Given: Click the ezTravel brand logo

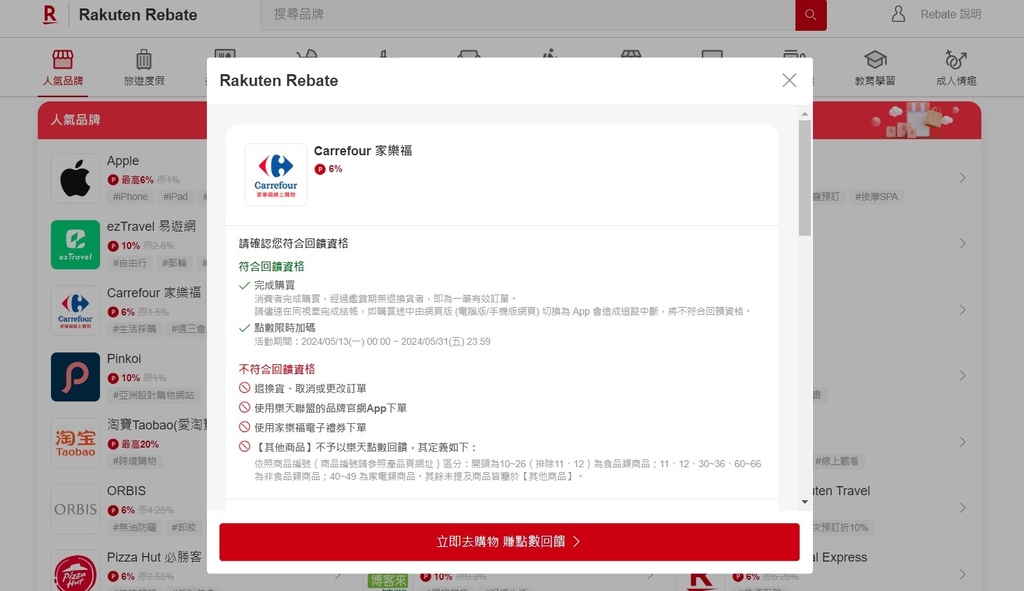Looking at the screenshot, I should click(75, 244).
